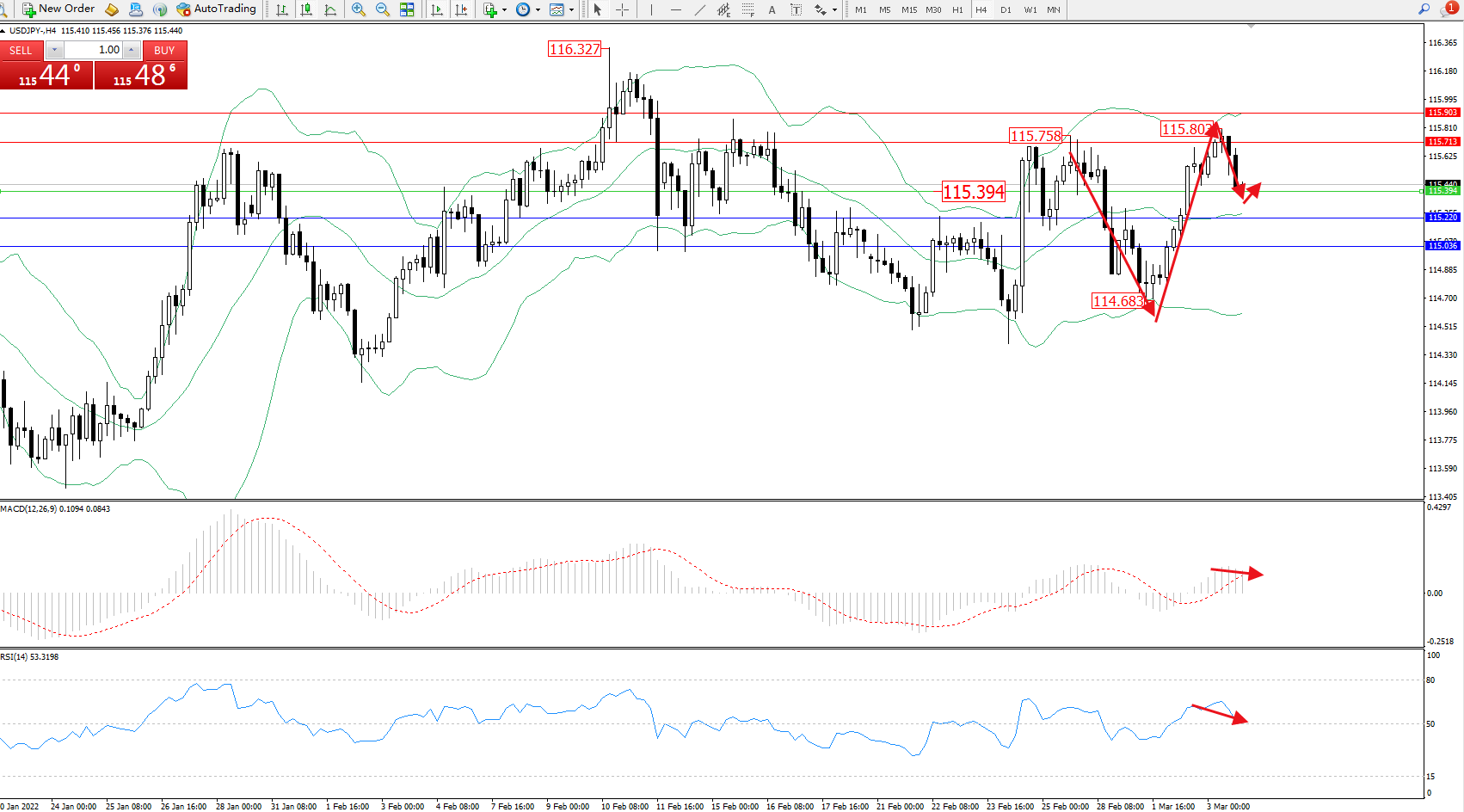Switch to the D1 timeframe
This screenshot has width=1464, height=812.
1006,10
